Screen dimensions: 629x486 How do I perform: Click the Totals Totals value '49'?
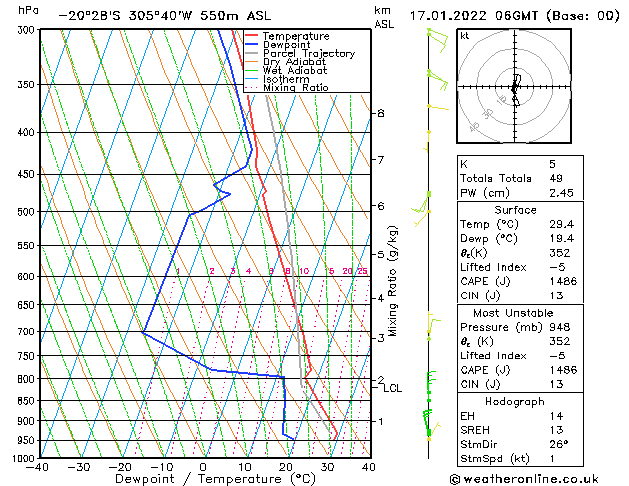[x=556, y=178]
